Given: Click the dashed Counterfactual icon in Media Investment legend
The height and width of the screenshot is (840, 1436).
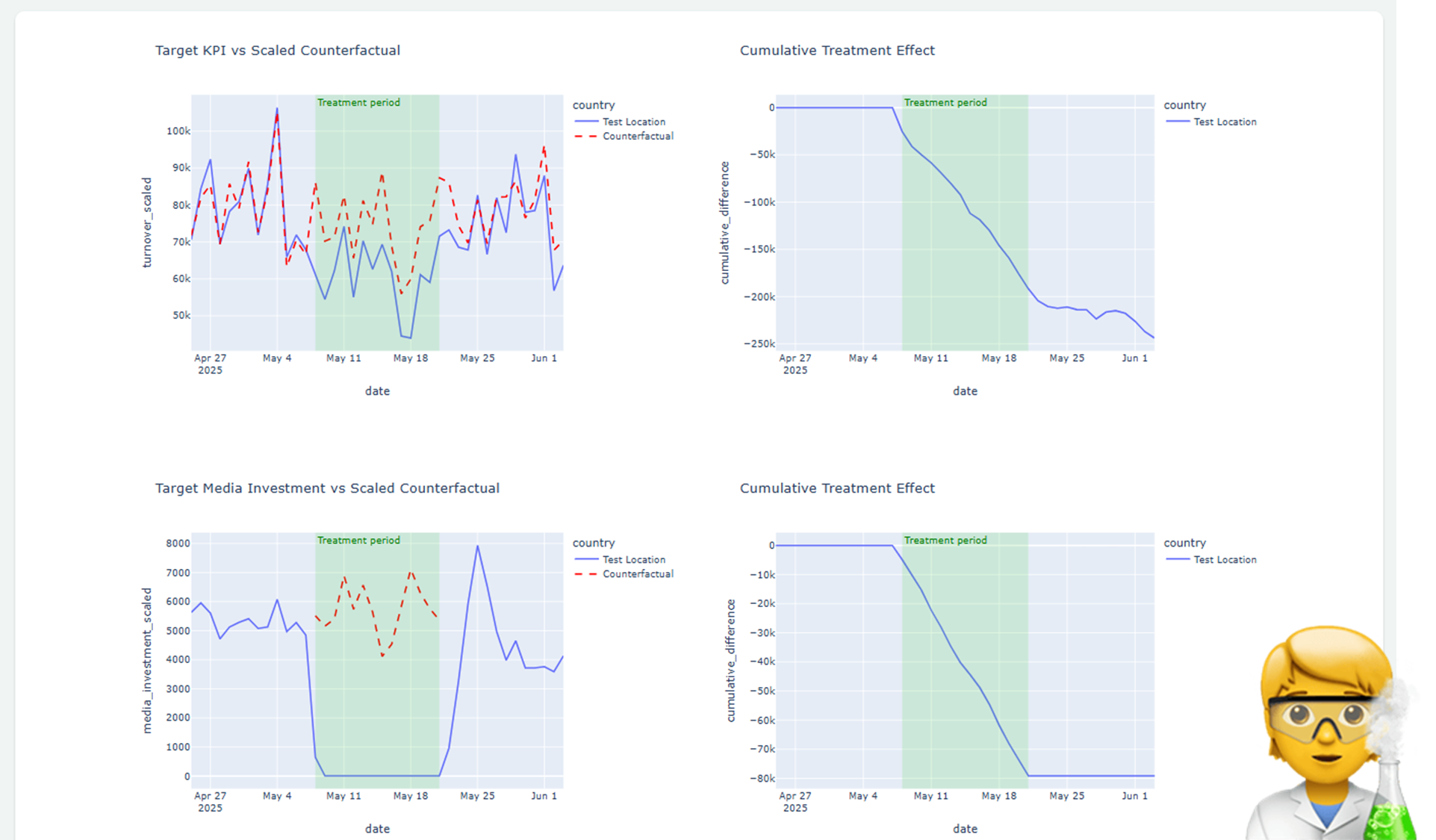Looking at the screenshot, I should pyautogui.click(x=585, y=573).
